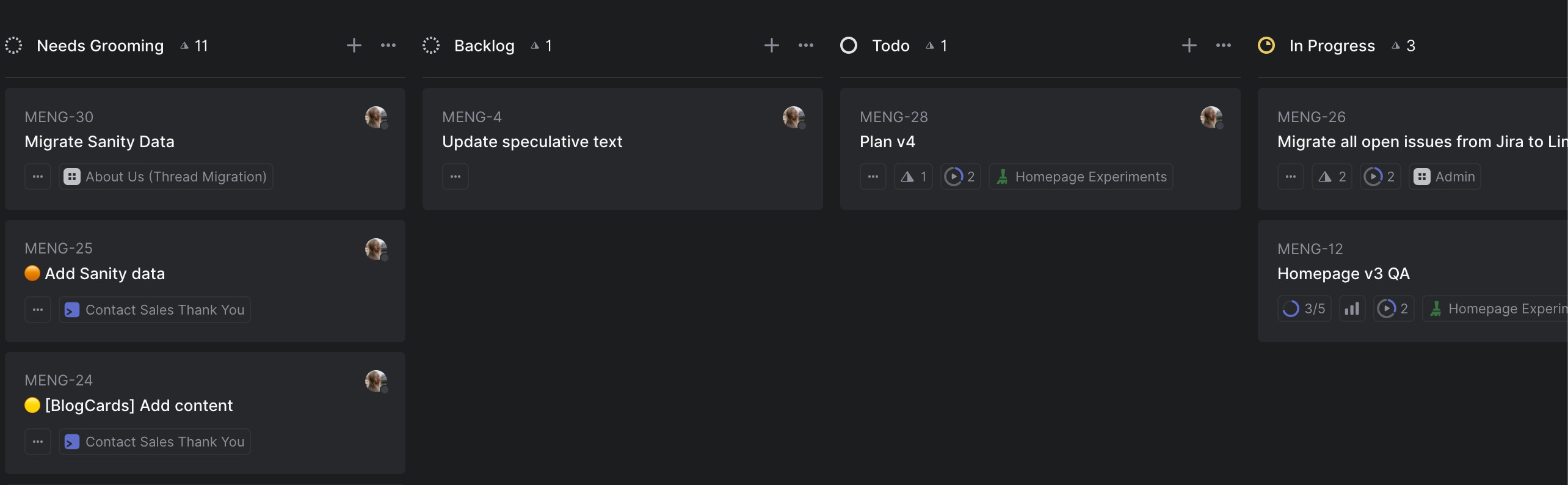Open the Homepage v3 QA issue
Screen dimensions: 1568x485
[1343, 274]
